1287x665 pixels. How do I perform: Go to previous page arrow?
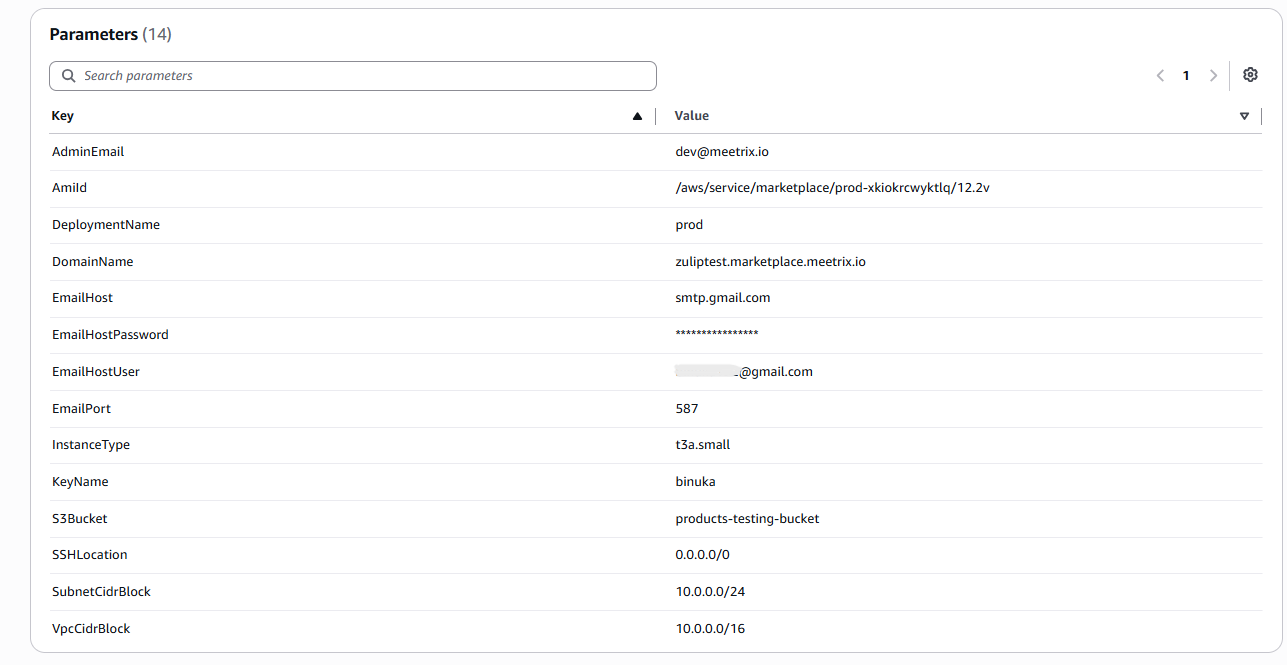click(1160, 76)
